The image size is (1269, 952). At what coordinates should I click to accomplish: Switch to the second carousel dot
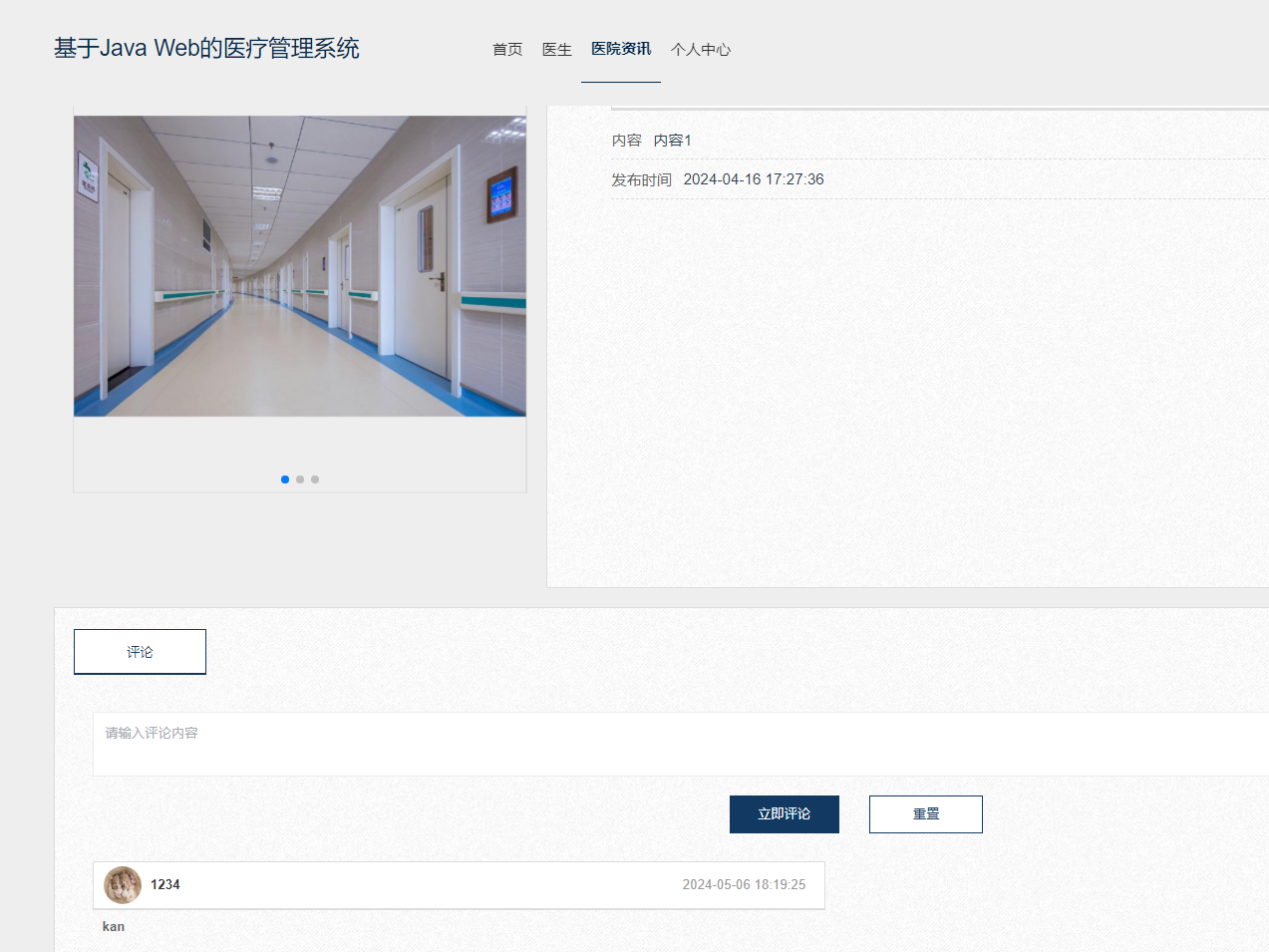coord(300,479)
